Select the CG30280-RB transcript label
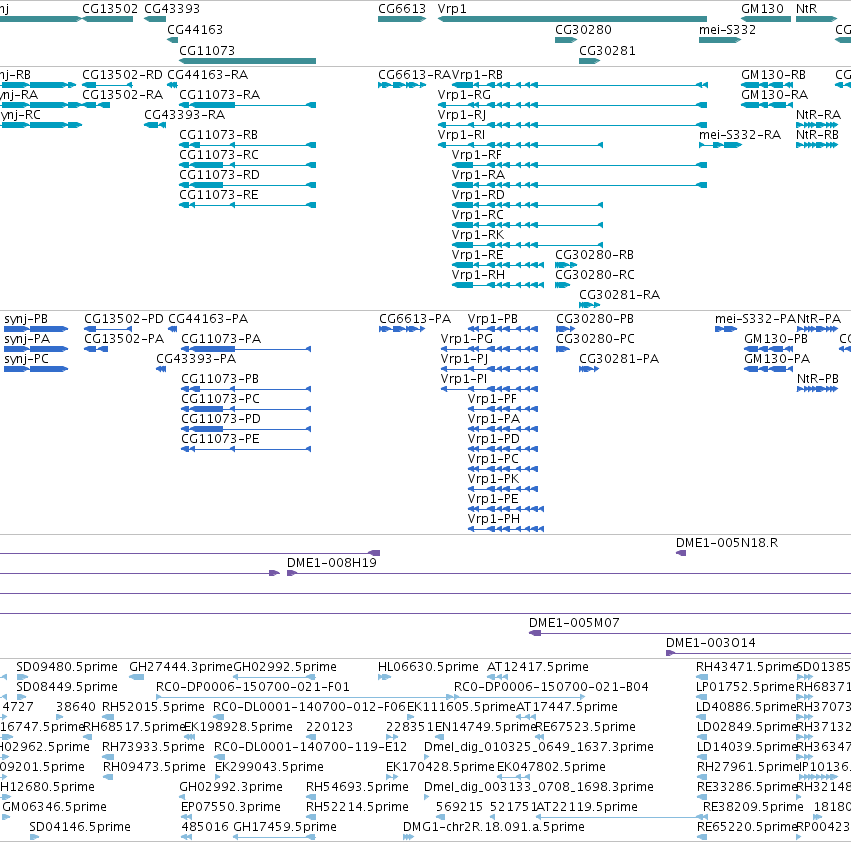This screenshot has width=851, height=842. 594,255
